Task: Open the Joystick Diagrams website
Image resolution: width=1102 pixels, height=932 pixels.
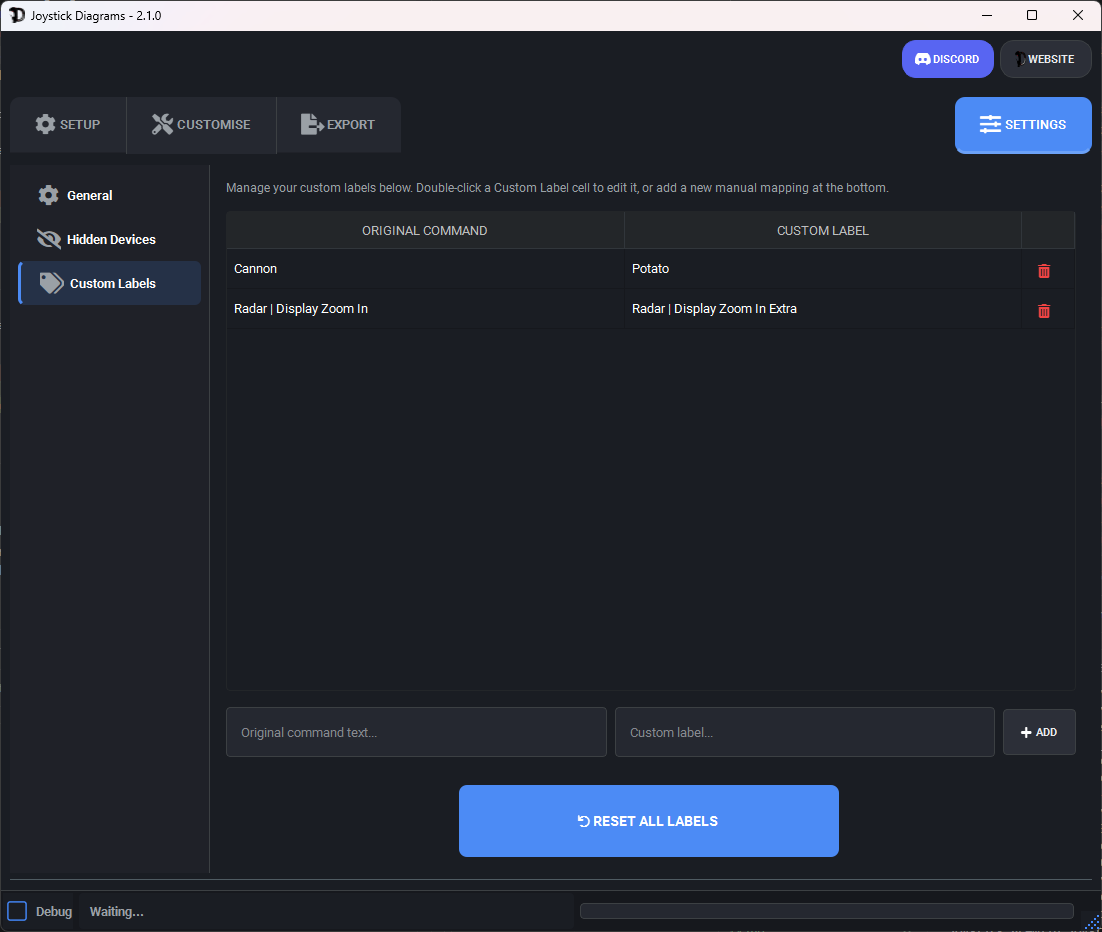Action: click(1045, 59)
